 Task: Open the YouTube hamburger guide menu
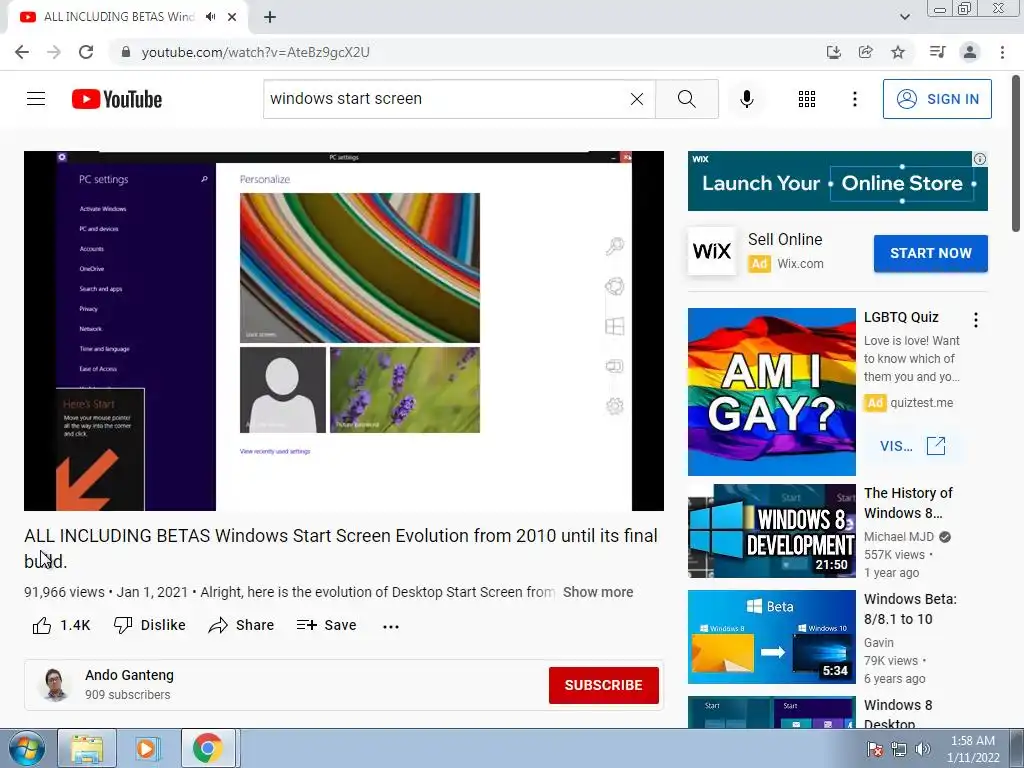point(36,99)
